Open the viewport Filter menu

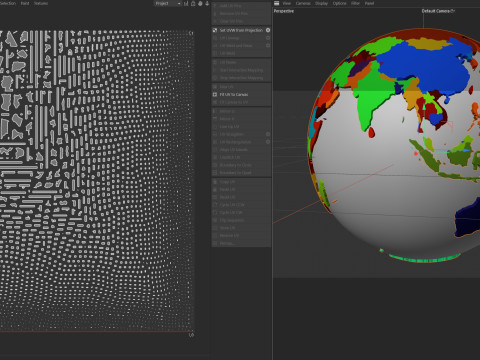[355, 3]
